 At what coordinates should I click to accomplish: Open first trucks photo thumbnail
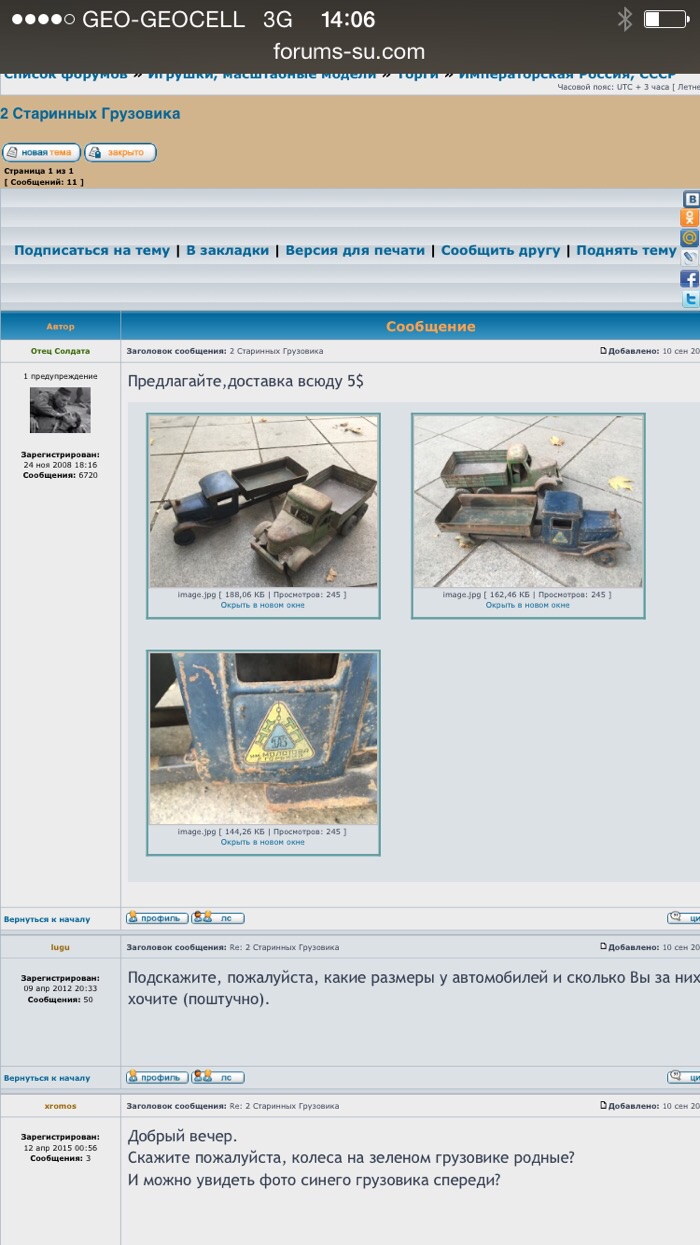coord(263,502)
